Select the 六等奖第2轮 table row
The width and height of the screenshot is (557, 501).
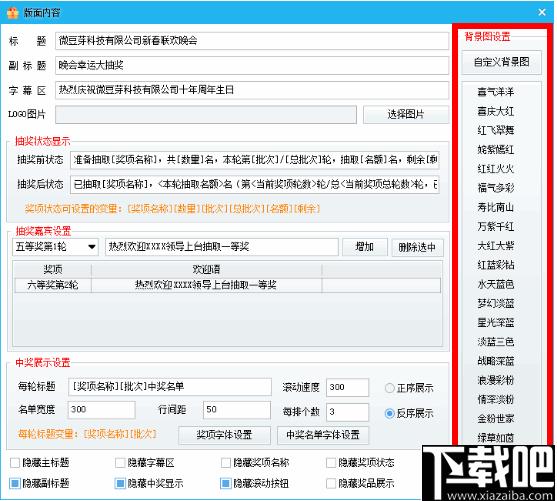(x=227, y=285)
